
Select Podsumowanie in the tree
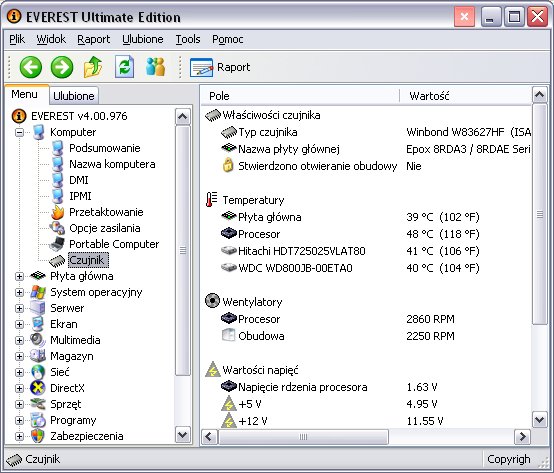[105, 148]
